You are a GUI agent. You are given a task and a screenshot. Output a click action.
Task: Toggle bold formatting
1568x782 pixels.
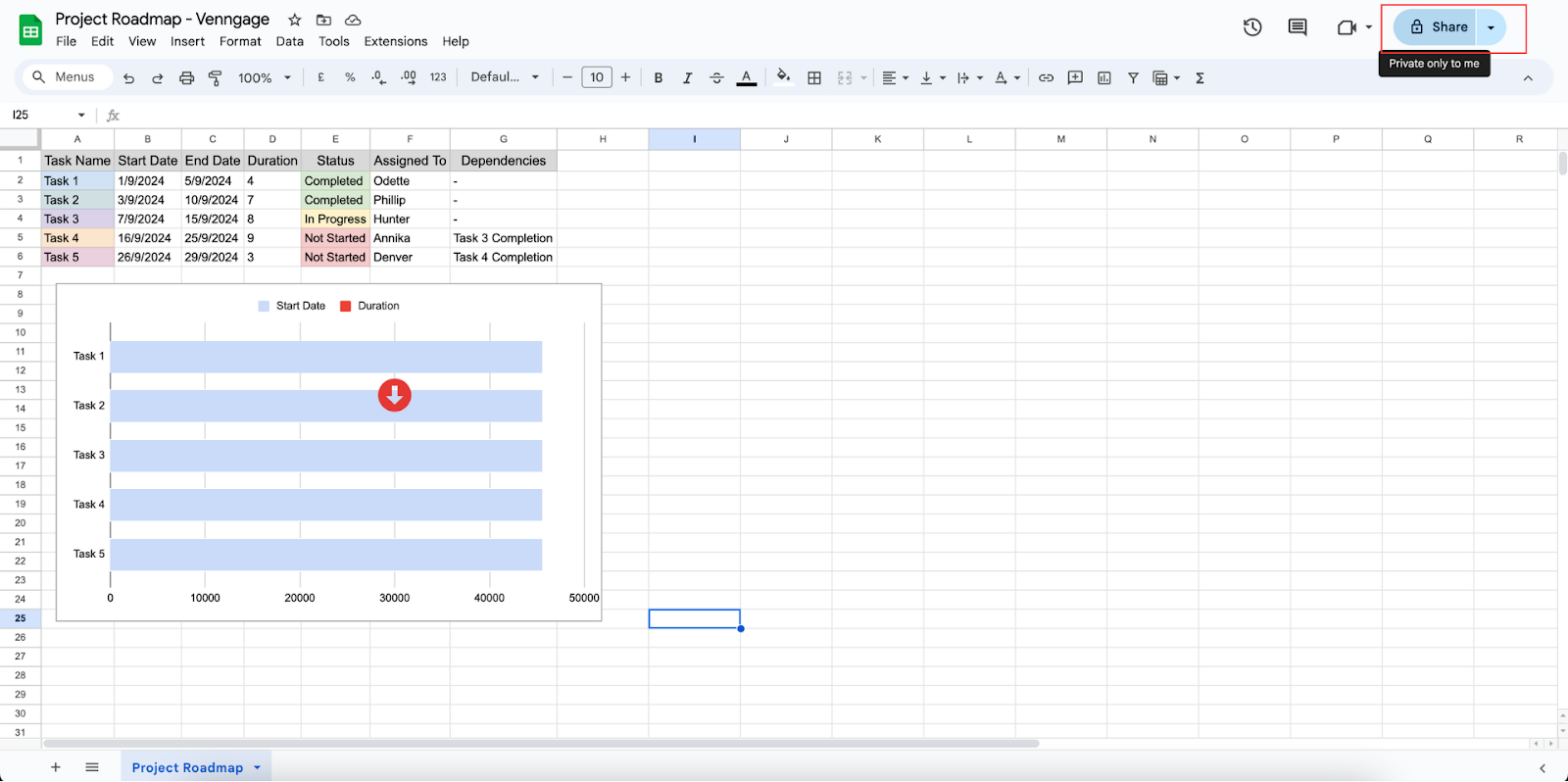tap(659, 77)
